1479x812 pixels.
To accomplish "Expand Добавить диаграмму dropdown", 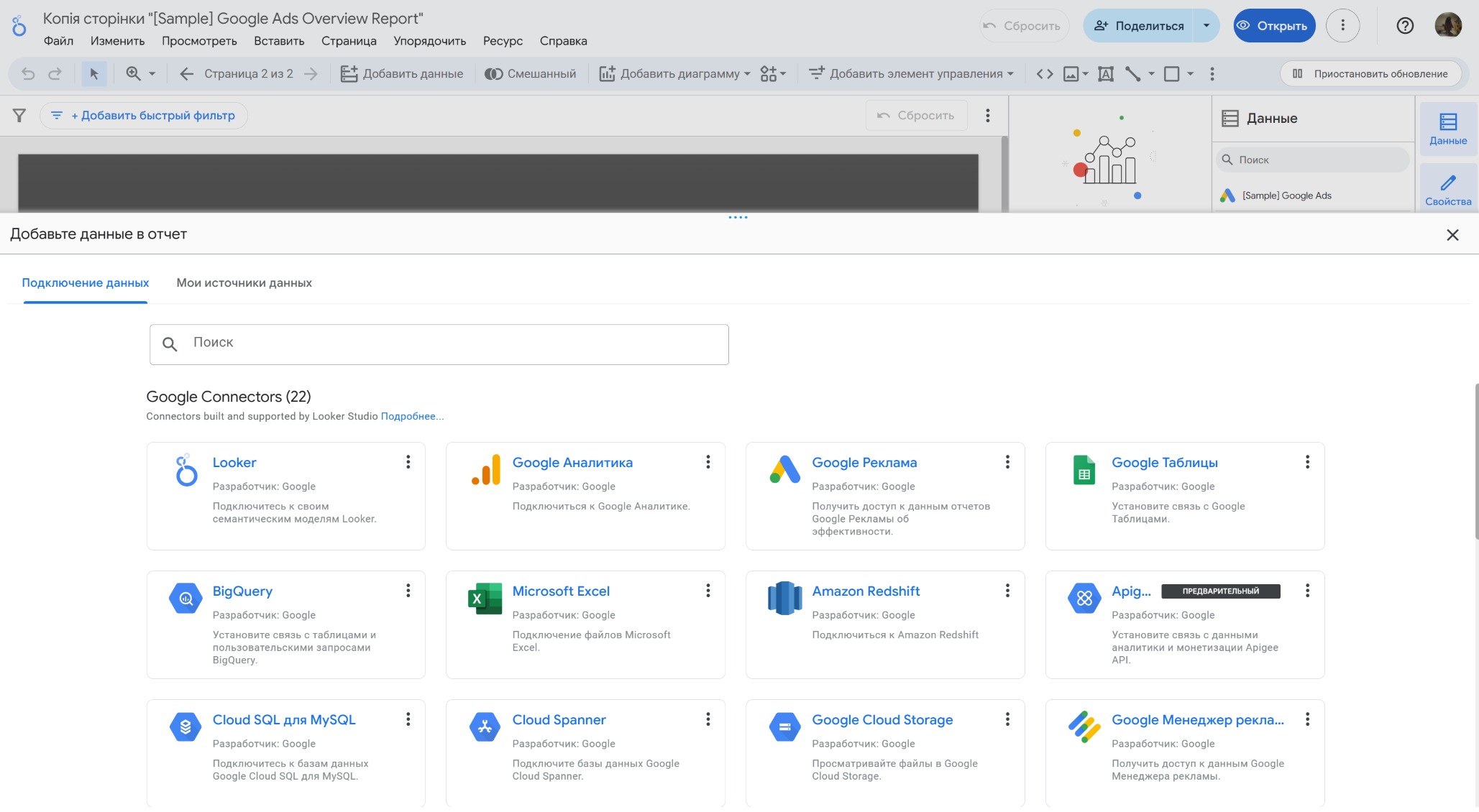I will (747, 73).
